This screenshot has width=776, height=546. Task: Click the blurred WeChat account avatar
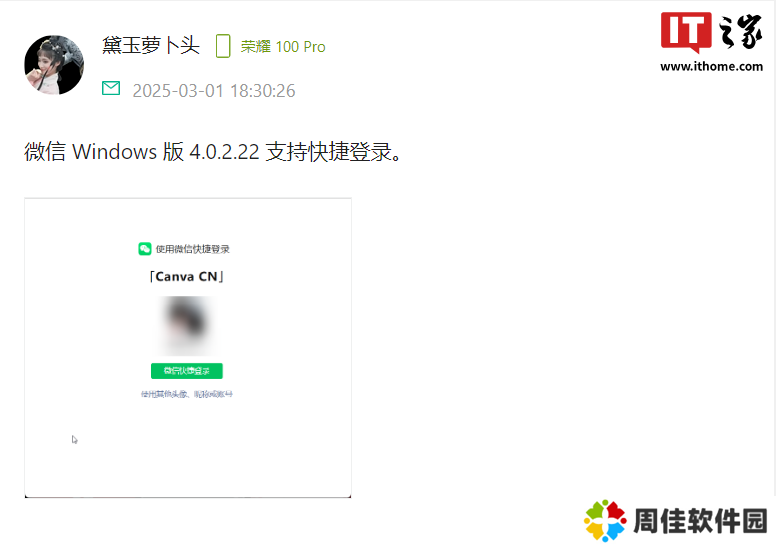click(187, 325)
